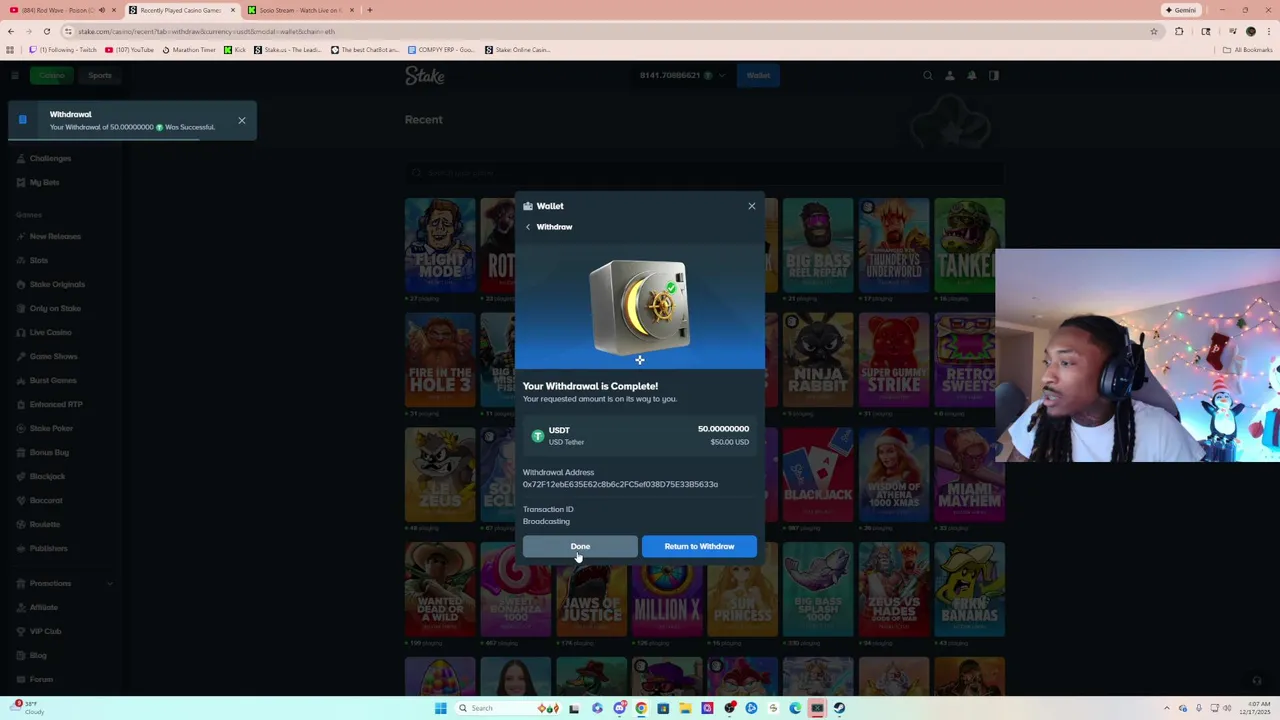Mute the Rod Wave tab speaker icon

click(102, 10)
